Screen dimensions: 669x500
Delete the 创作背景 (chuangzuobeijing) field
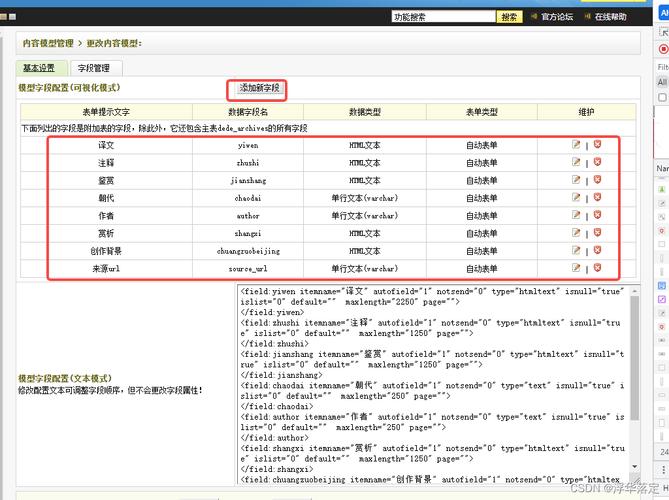pos(597,250)
